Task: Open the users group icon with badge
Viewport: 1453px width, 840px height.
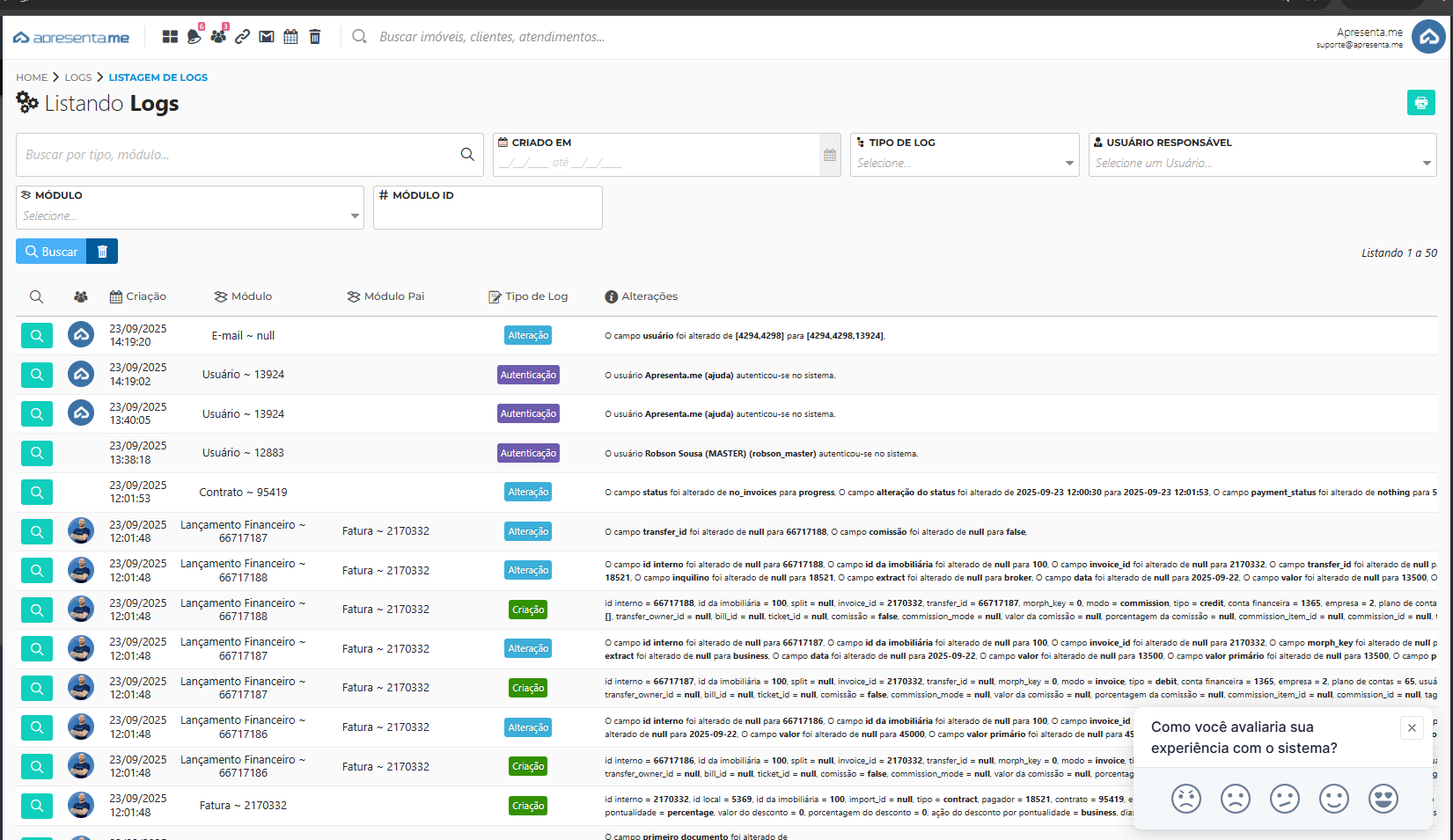Action: coord(218,37)
